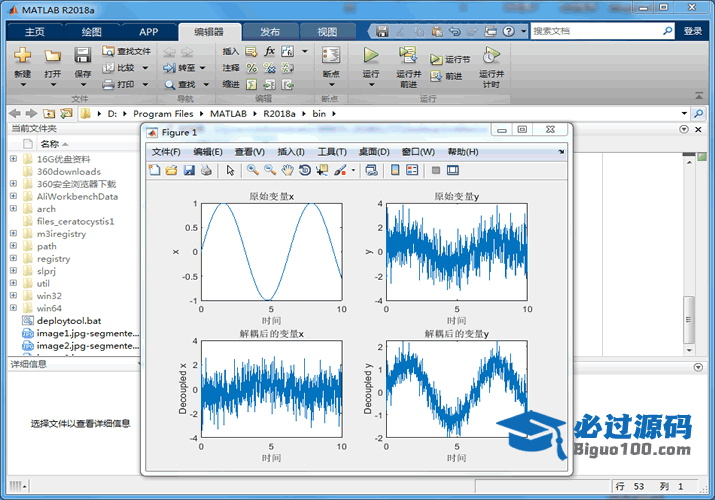Toggle Zoom Out tool in Figure 1
This screenshot has width=715, height=500.
pyautogui.click(x=270, y=170)
